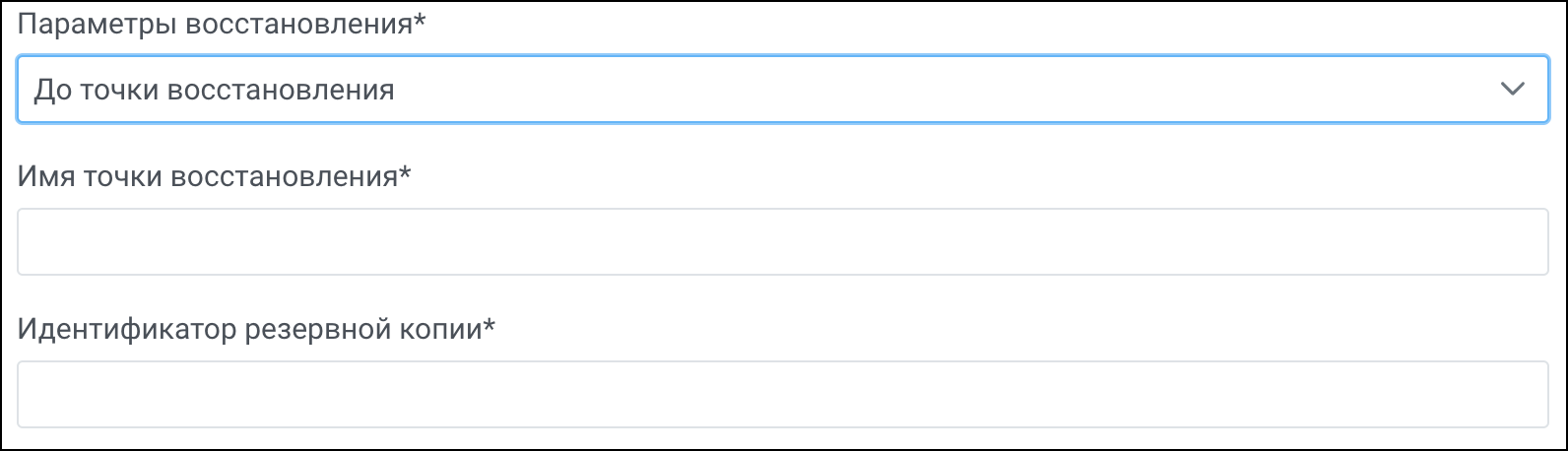Click the 'Идентификатор резервной копии' input field
The width and height of the screenshot is (1568, 451).
782,394
